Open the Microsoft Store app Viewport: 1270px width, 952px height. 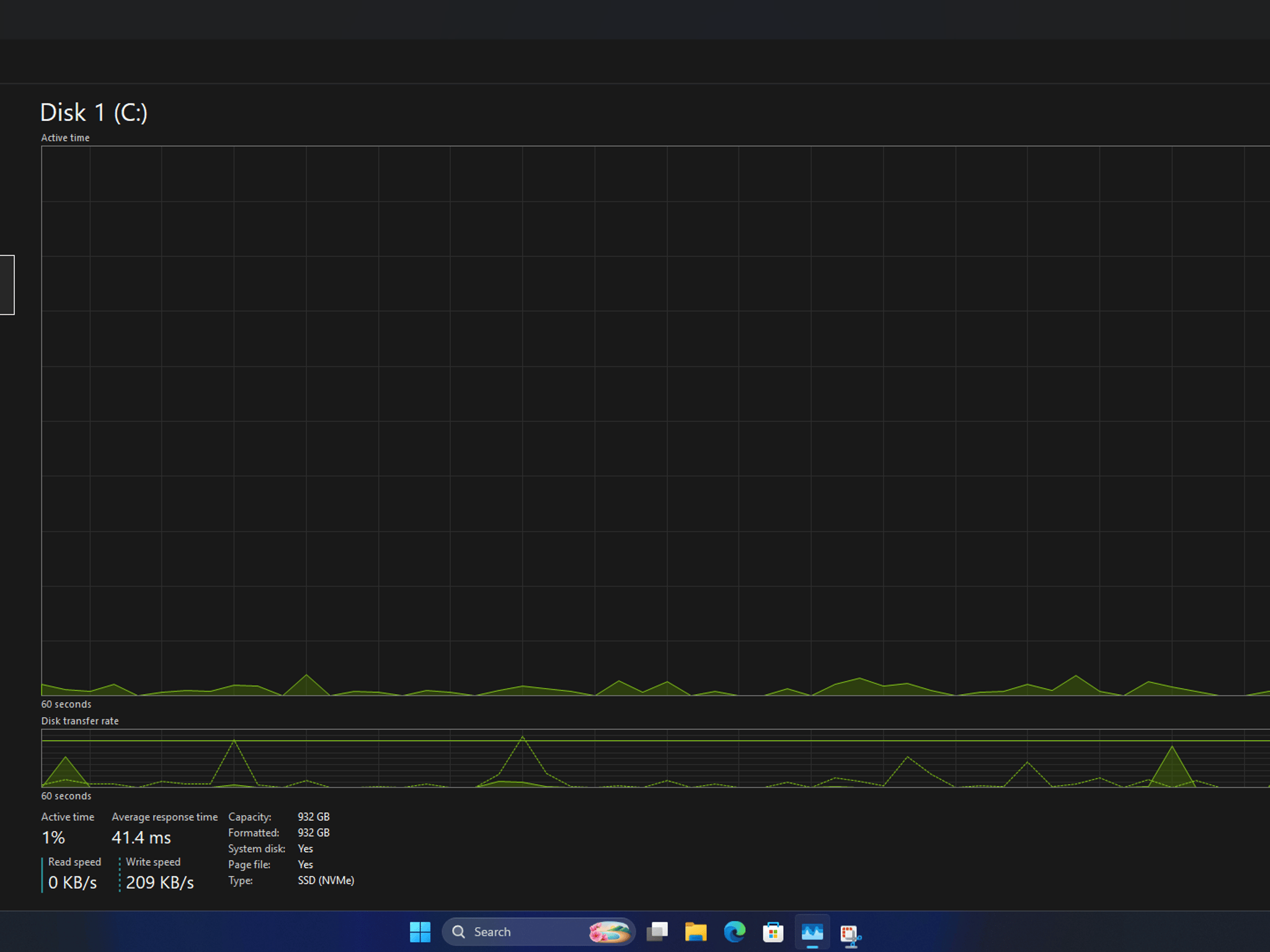[x=773, y=932]
